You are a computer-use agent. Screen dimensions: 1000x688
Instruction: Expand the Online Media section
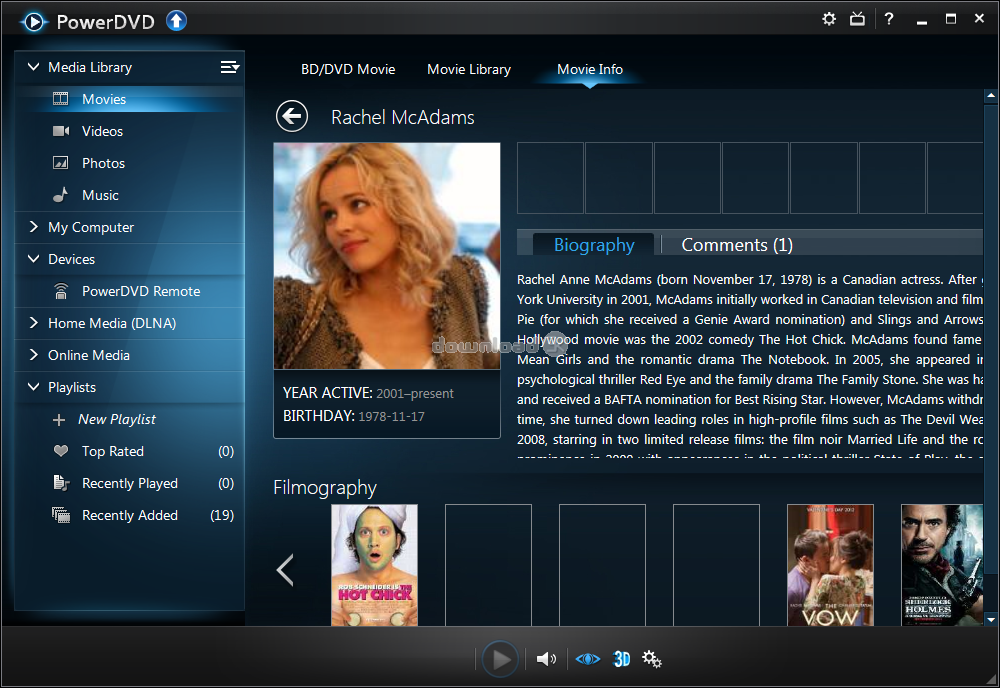click(x=33, y=355)
